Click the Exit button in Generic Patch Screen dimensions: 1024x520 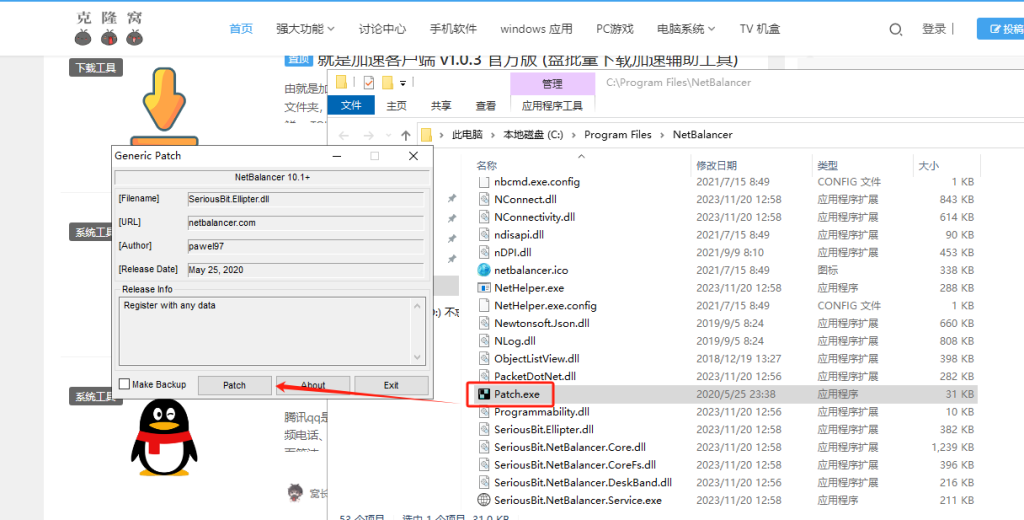[x=391, y=385]
